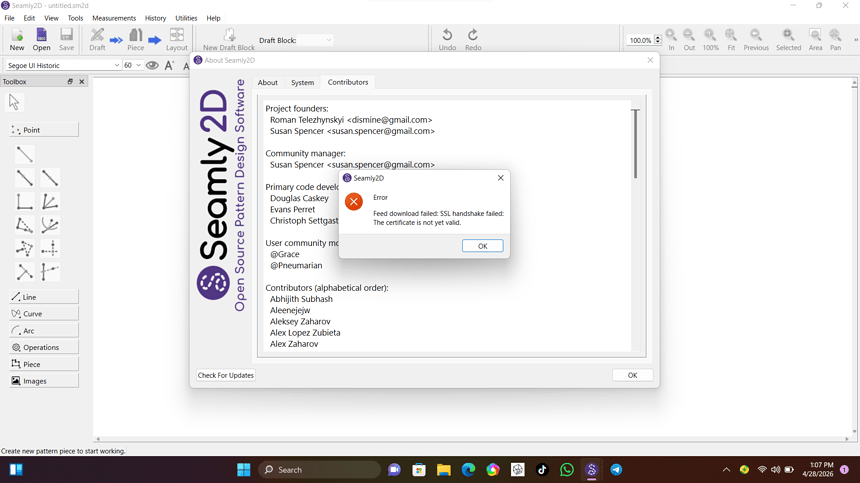This screenshot has height=483, width=860.
Task: Expand the Line section in Toolbox
Action: coord(44,297)
